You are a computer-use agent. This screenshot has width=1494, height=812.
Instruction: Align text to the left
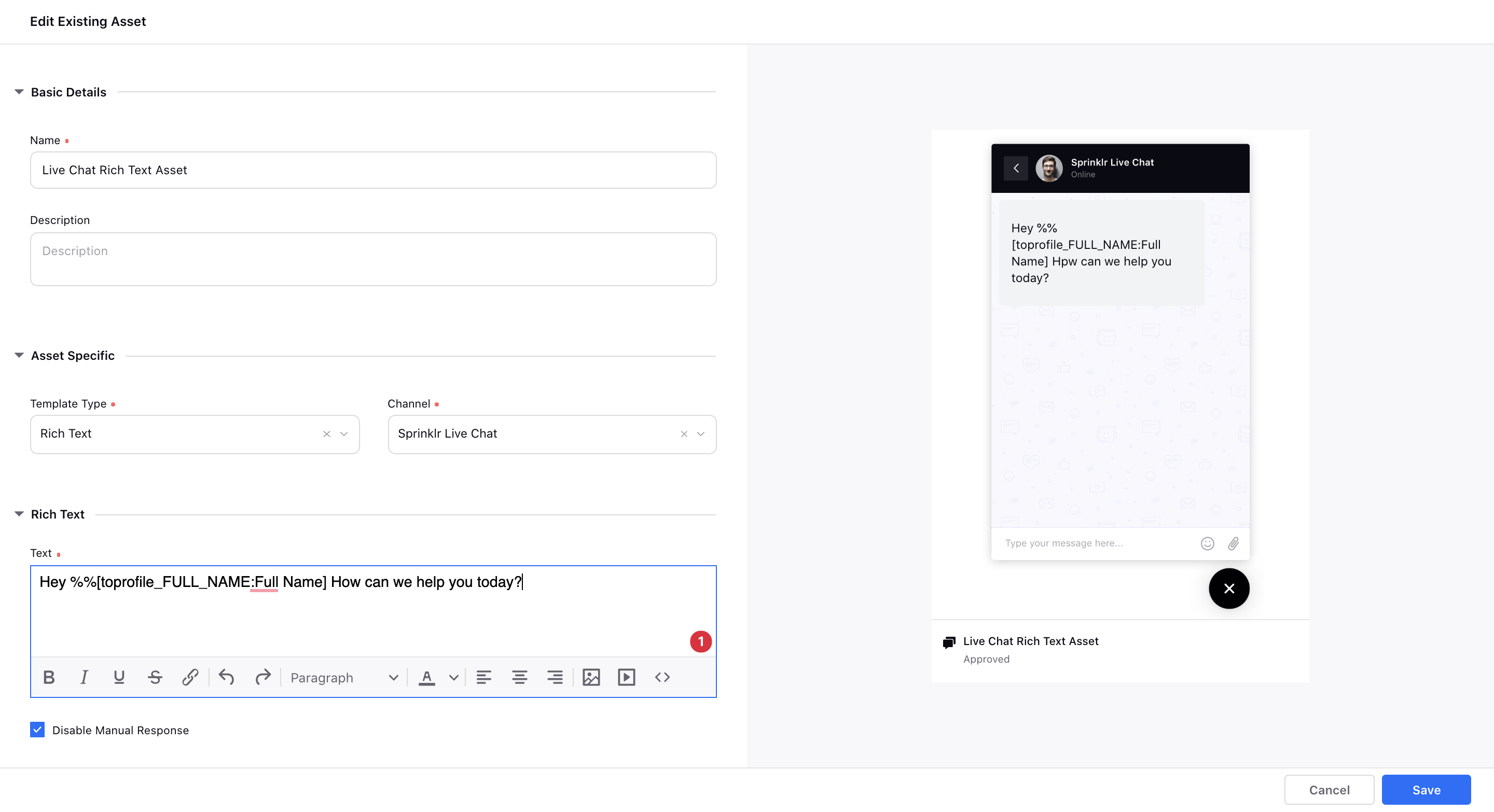[x=483, y=677]
